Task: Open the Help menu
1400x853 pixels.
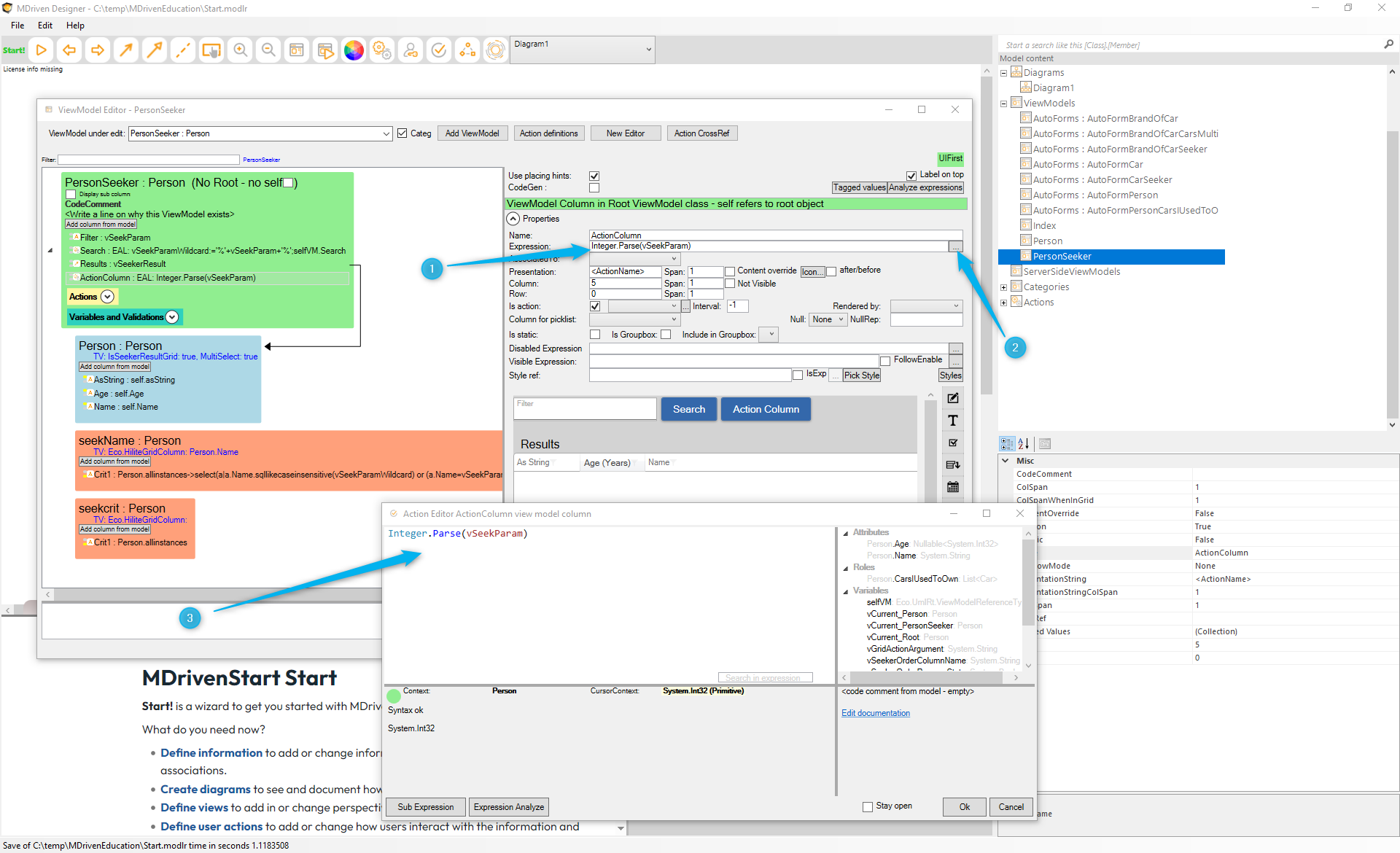Action: (75, 26)
